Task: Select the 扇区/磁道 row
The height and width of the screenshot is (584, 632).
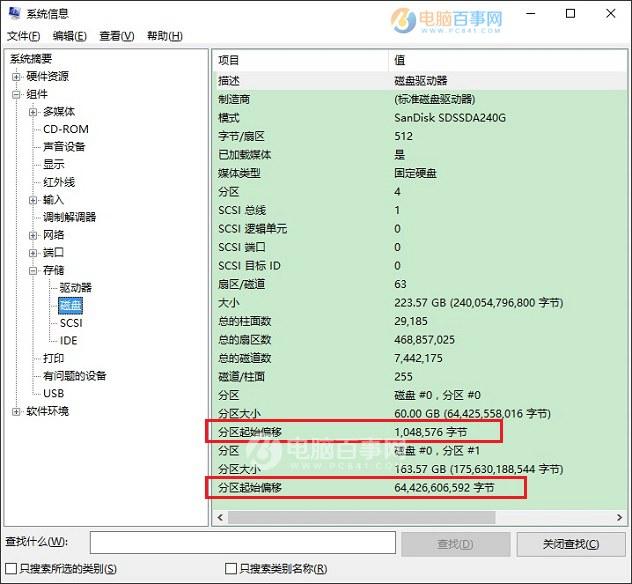Action: [x=420, y=285]
